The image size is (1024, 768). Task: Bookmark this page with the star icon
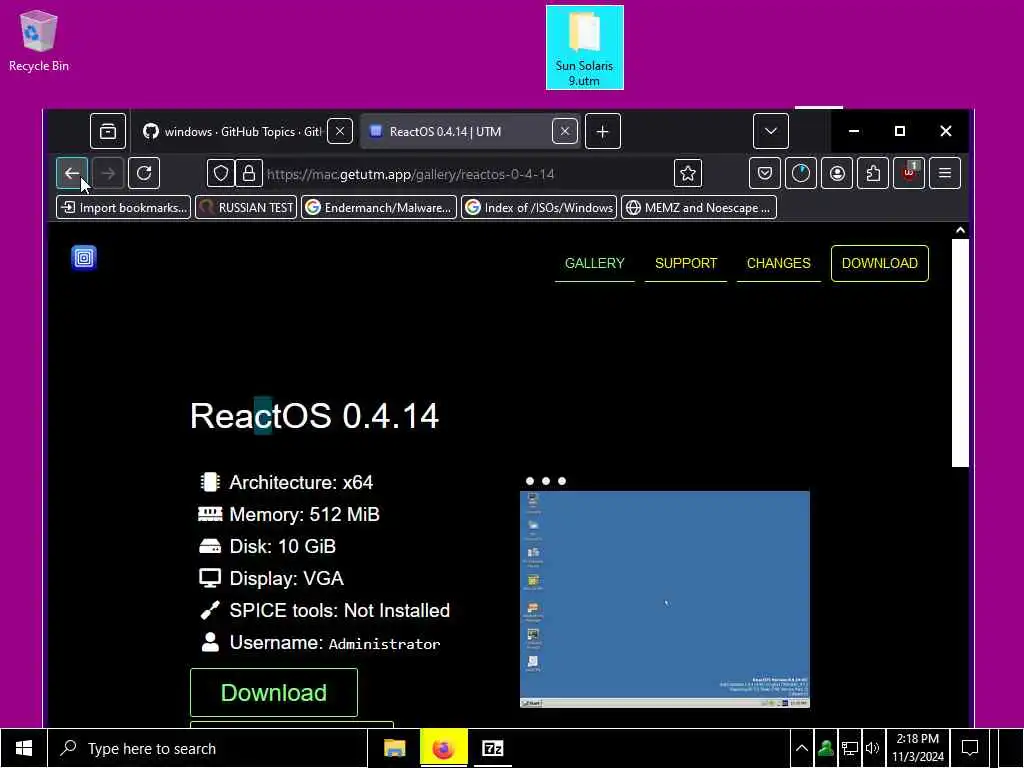click(688, 173)
